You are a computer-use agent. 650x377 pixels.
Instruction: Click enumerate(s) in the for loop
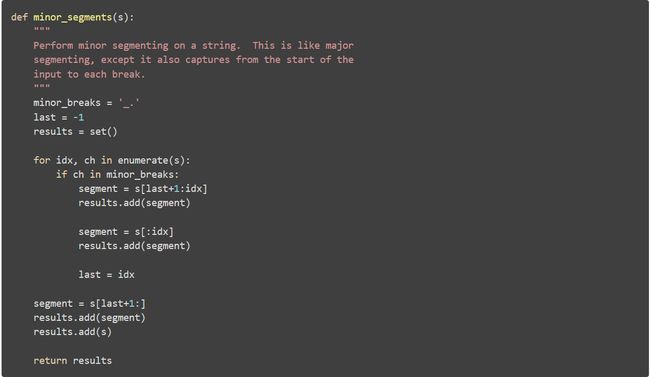pyautogui.click(x=151, y=161)
